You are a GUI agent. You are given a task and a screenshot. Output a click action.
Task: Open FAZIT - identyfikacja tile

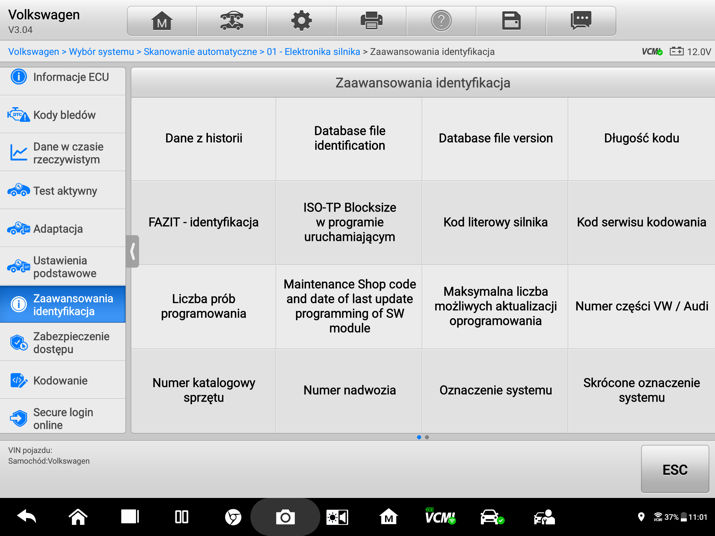point(203,222)
